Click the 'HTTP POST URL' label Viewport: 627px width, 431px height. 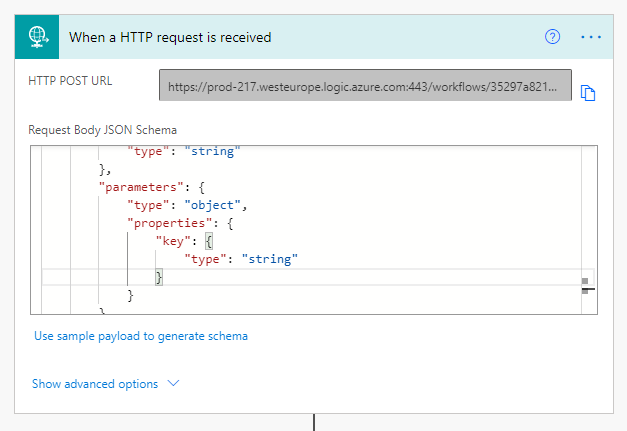(69, 81)
